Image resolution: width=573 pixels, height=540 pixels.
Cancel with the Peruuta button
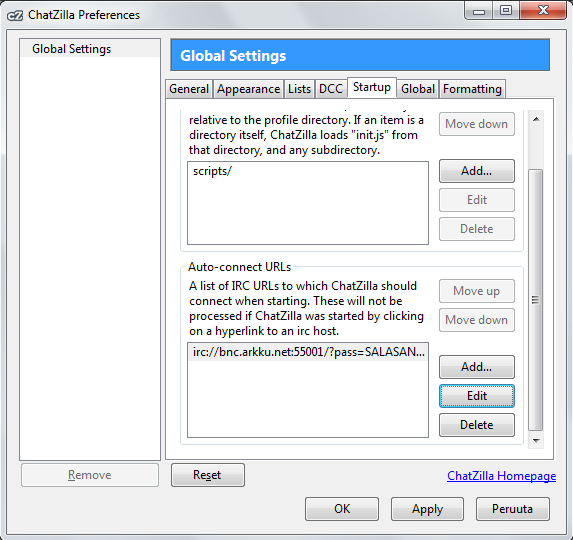pos(512,509)
